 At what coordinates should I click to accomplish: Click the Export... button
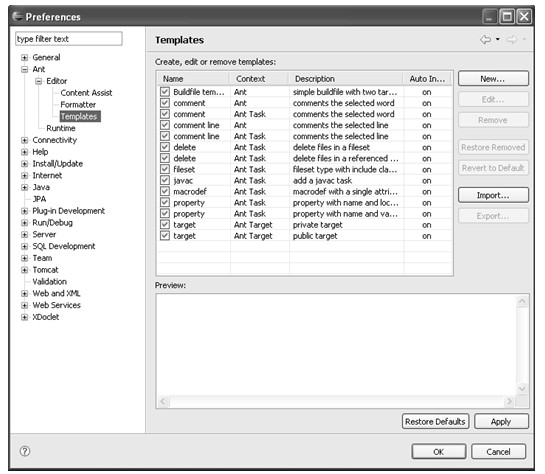tap(493, 216)
